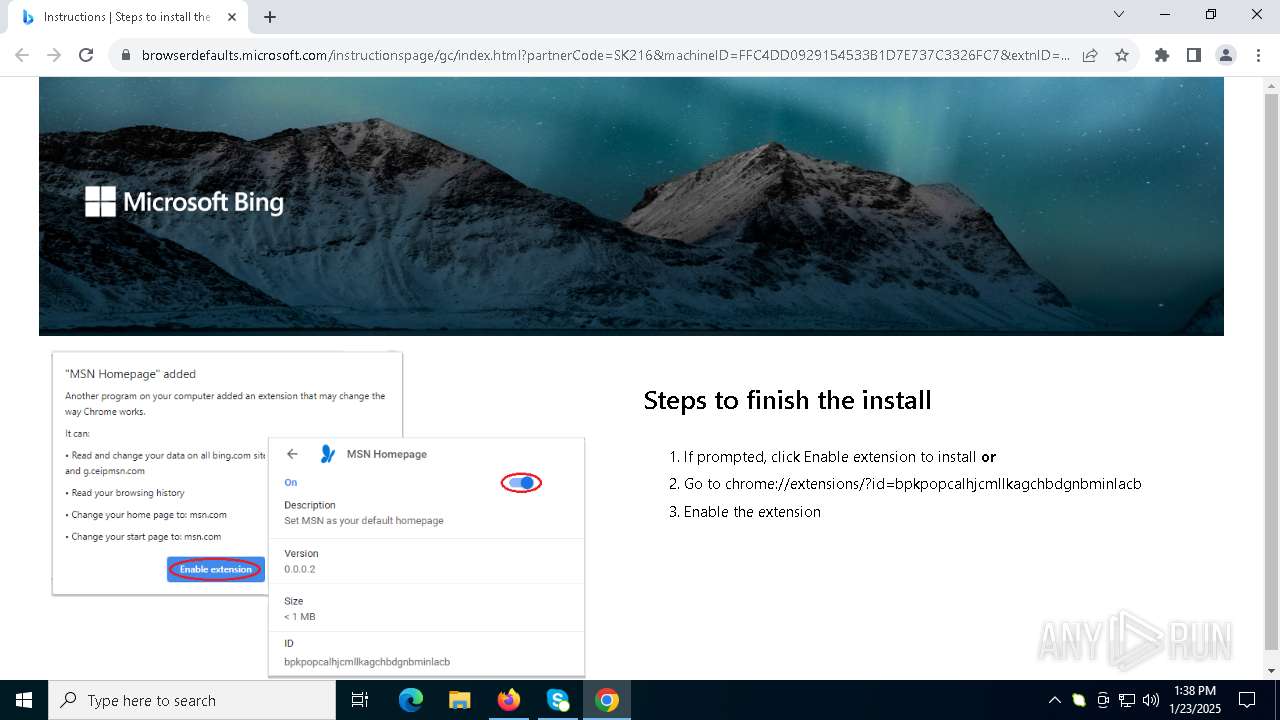Open tab search dropdown
This screenshot has height=720, width=1280.
tap(1119, 14)
